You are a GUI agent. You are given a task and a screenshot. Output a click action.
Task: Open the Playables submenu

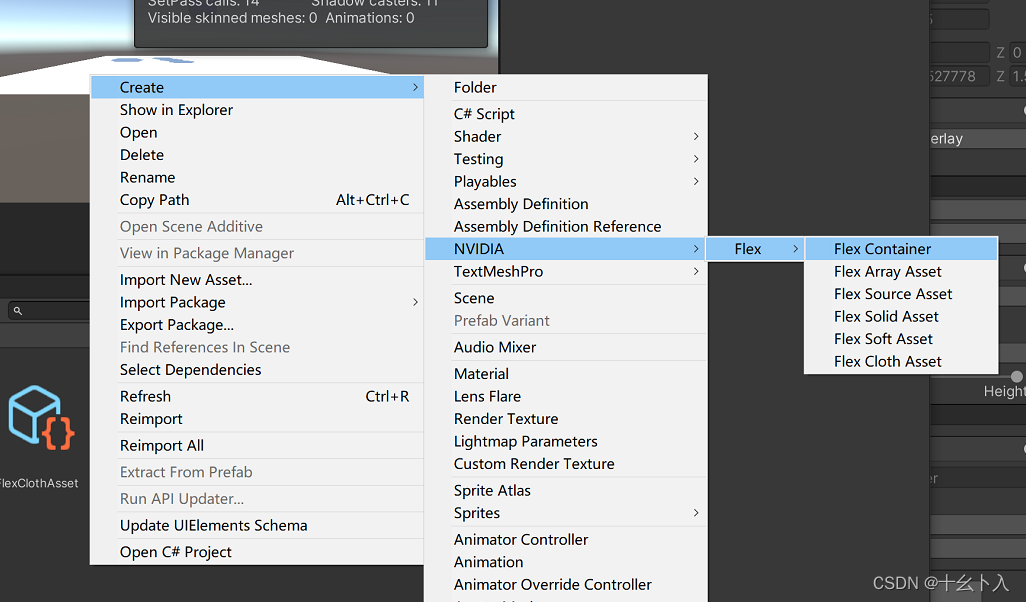coord(486,181)
